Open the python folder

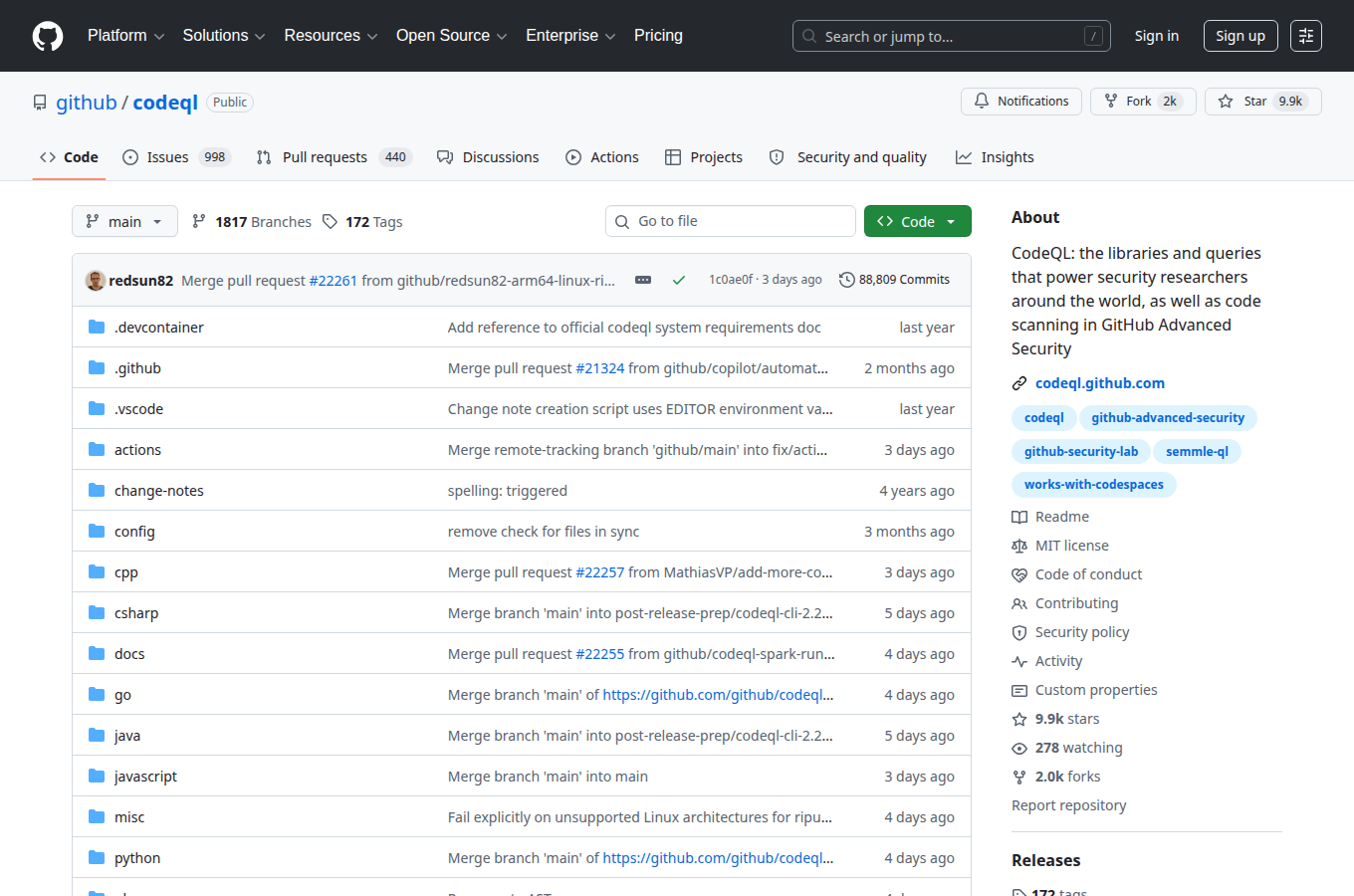[x=137, y=858]
